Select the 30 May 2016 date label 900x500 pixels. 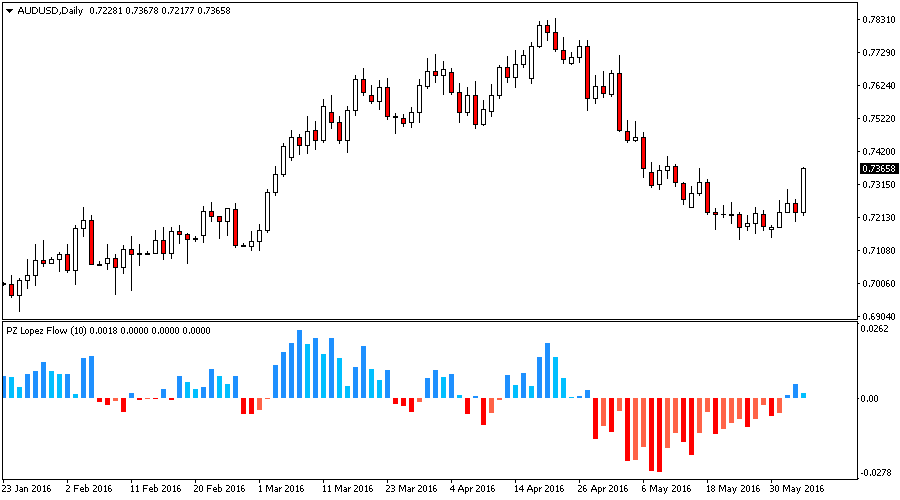pyautogui.click(x=797, y=489)
